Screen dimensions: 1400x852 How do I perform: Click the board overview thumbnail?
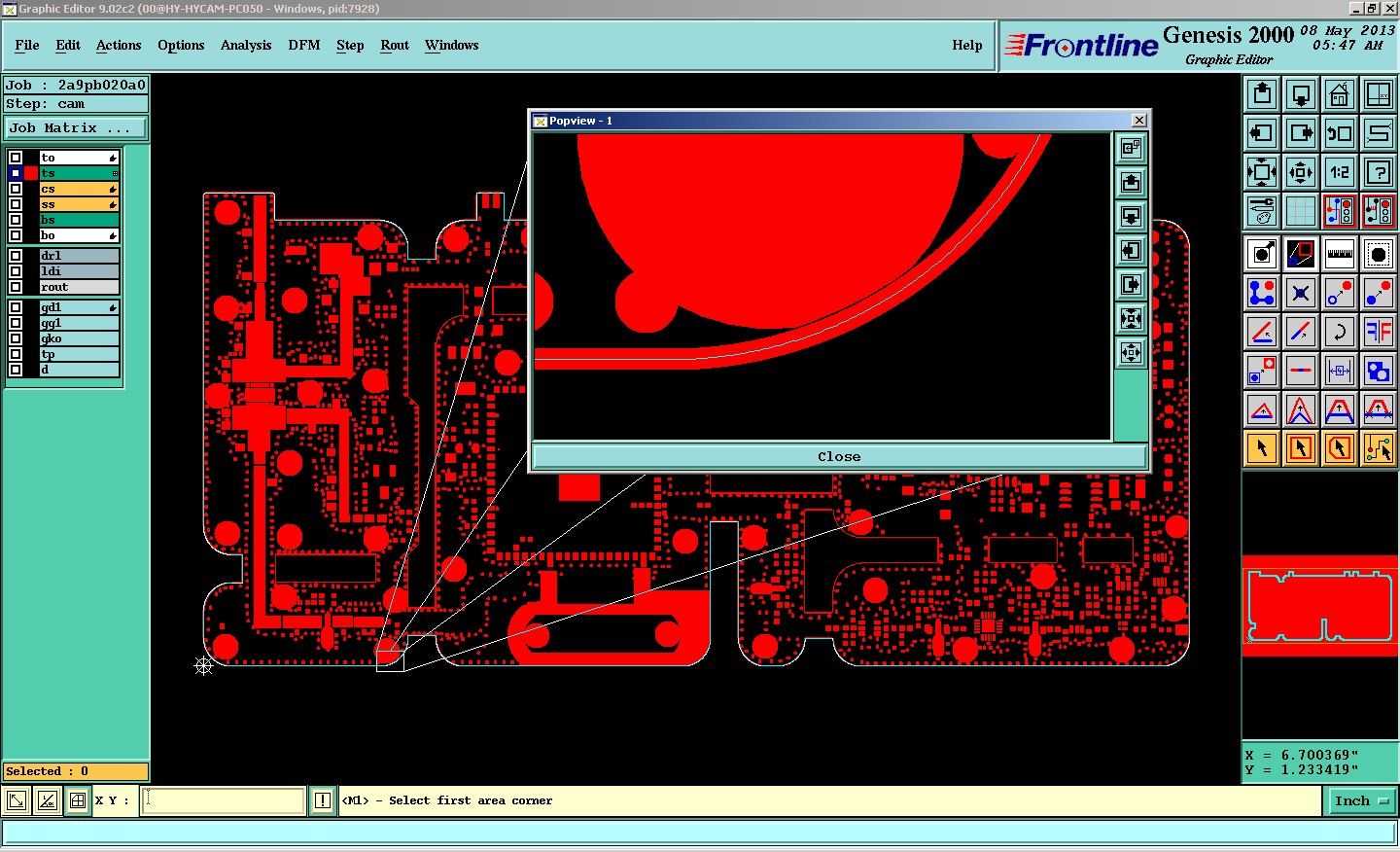click(x=1320, y=606)
